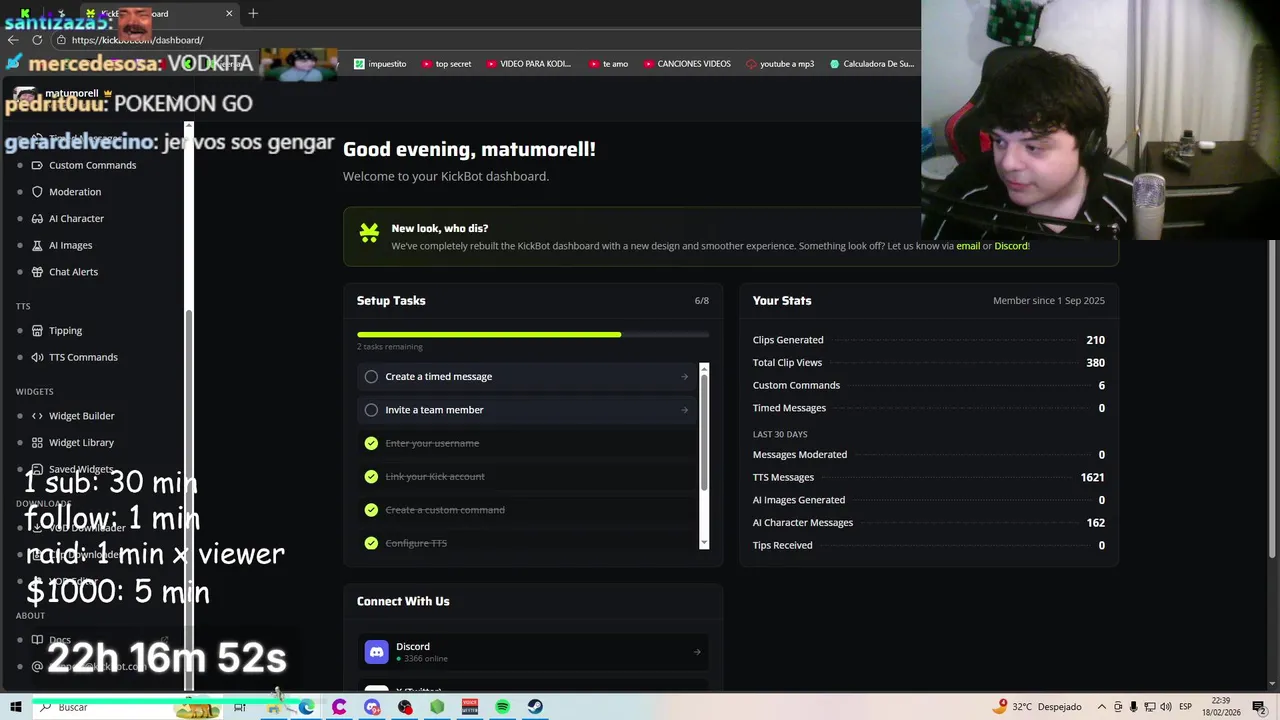Open the CANCIONES VIDEOS bookmark
This screenshot has width=1280, height=720.
click(x=687, y=64)
